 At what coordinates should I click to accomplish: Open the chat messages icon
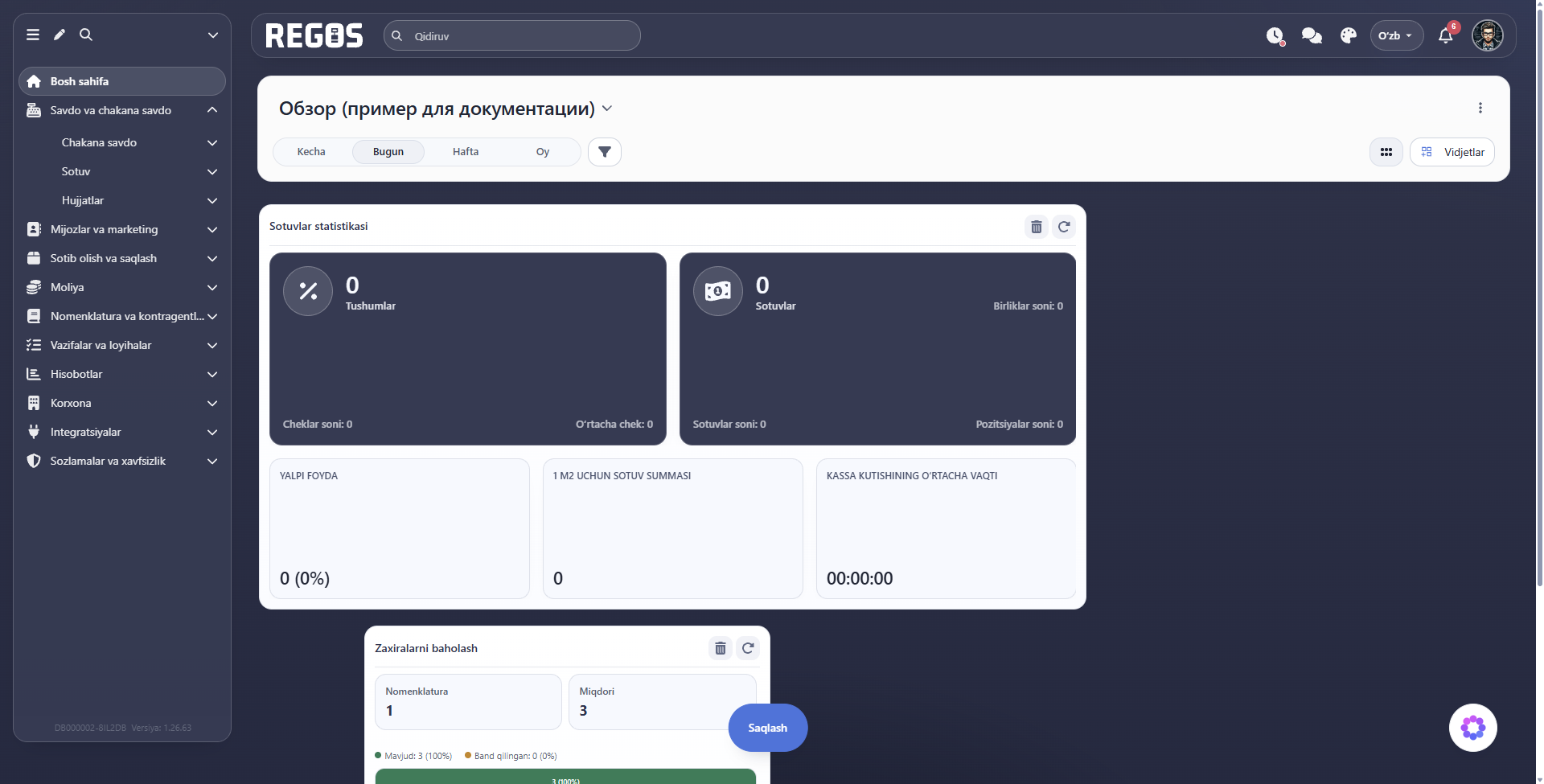tap(1312, 35)
